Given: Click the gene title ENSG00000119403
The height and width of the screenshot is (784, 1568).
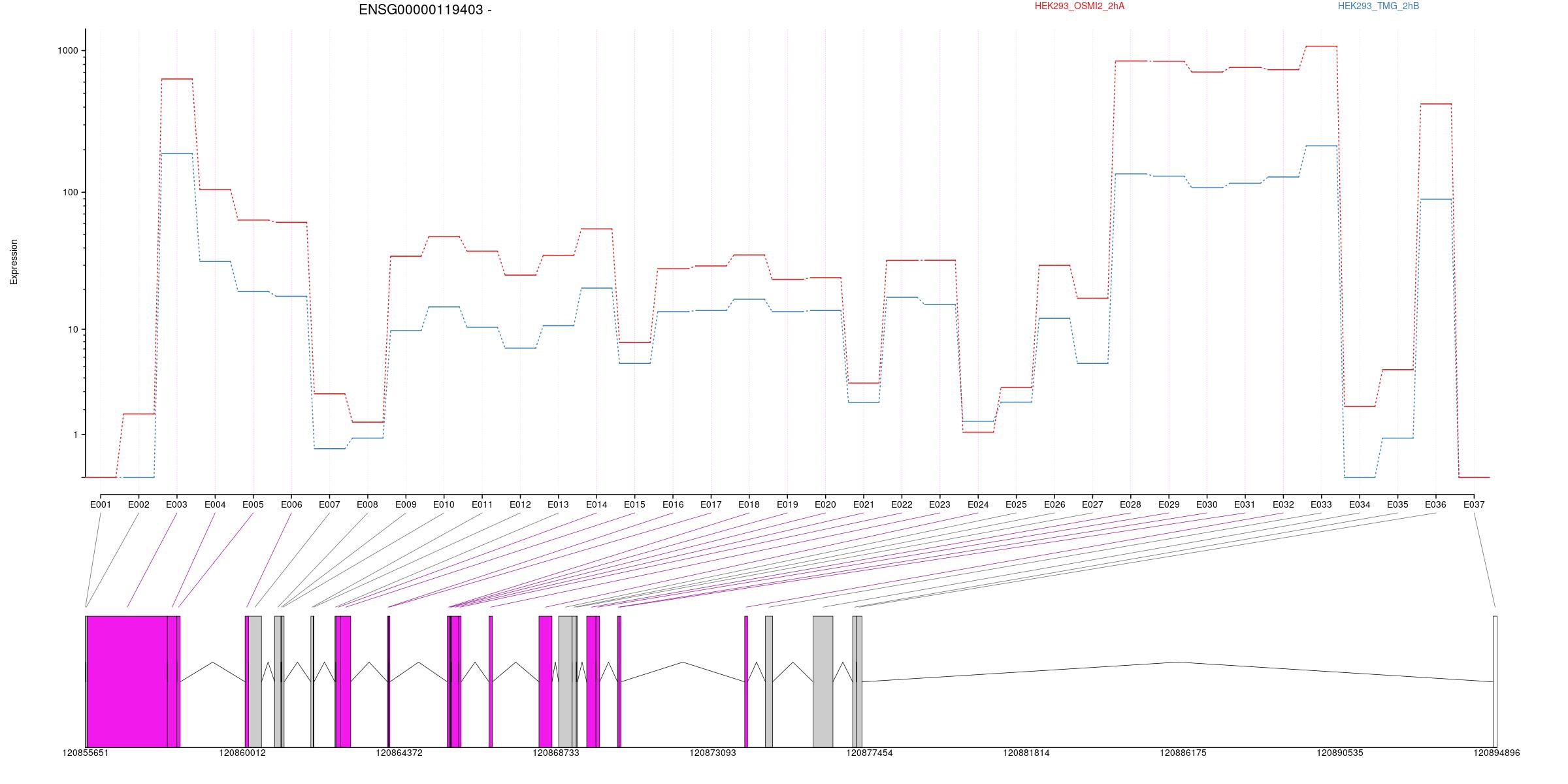Looking at the screenshot, I should click(x=421, y=10).
